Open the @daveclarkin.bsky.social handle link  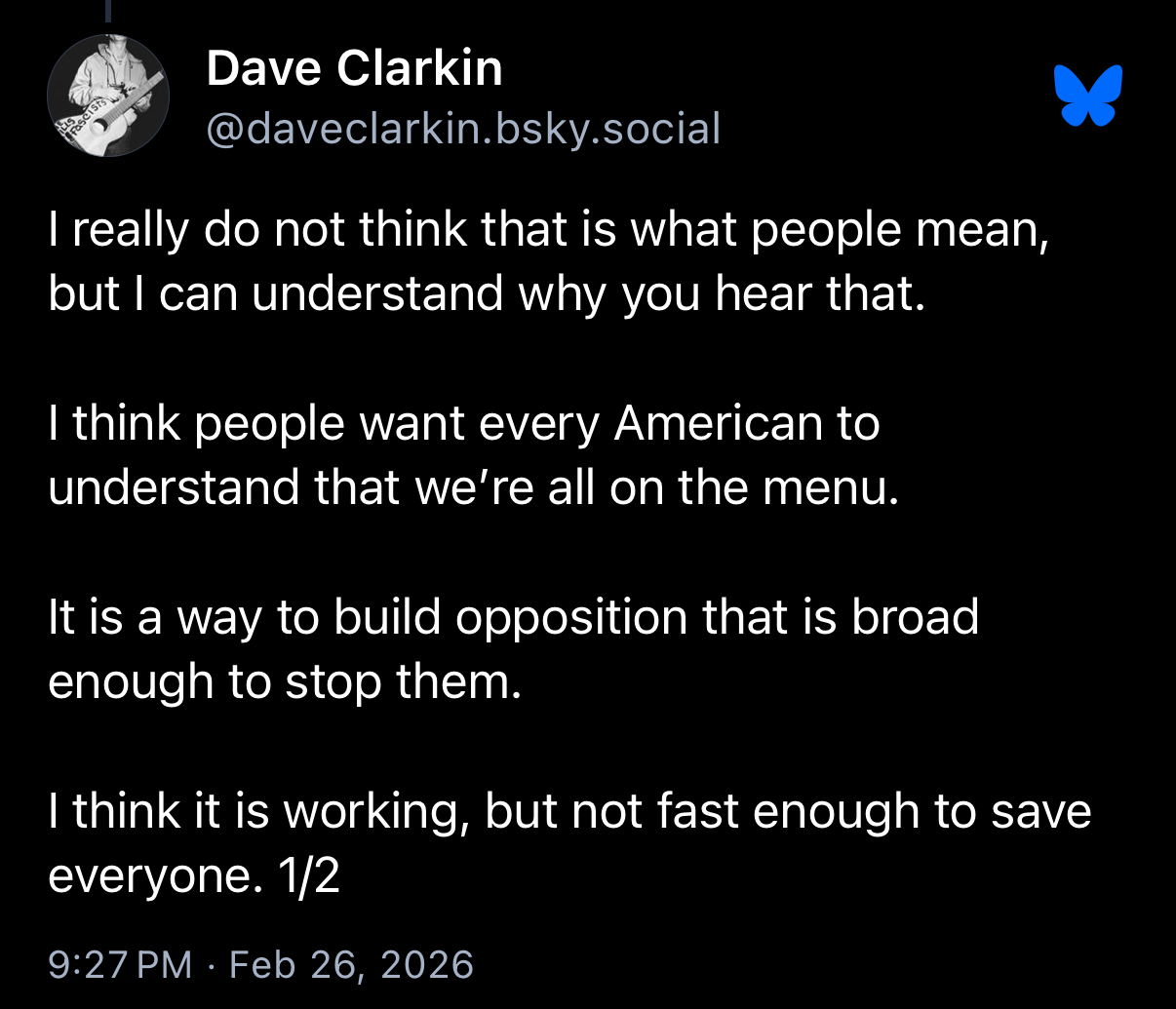[463, 129]
